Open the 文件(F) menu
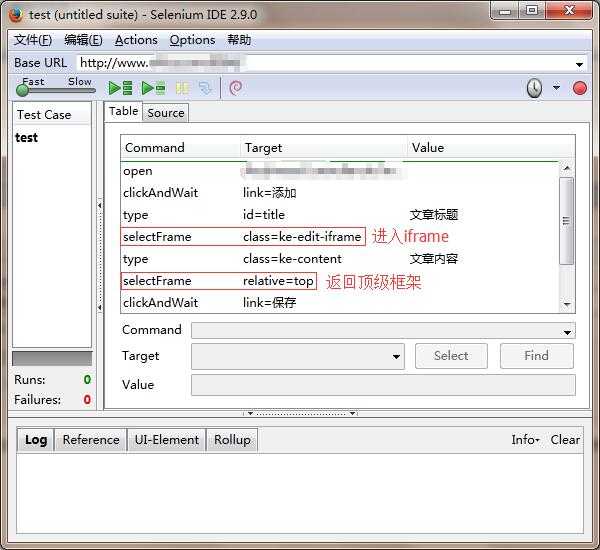 [33, 40]
